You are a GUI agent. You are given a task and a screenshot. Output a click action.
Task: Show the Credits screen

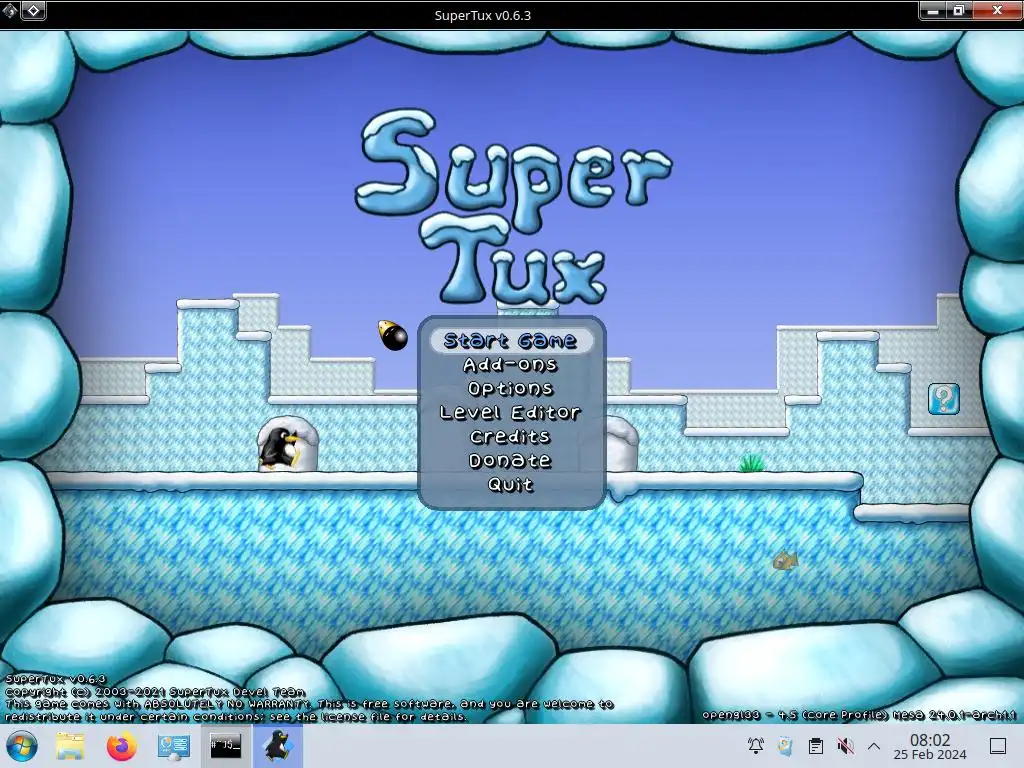(x=511, y=436)
